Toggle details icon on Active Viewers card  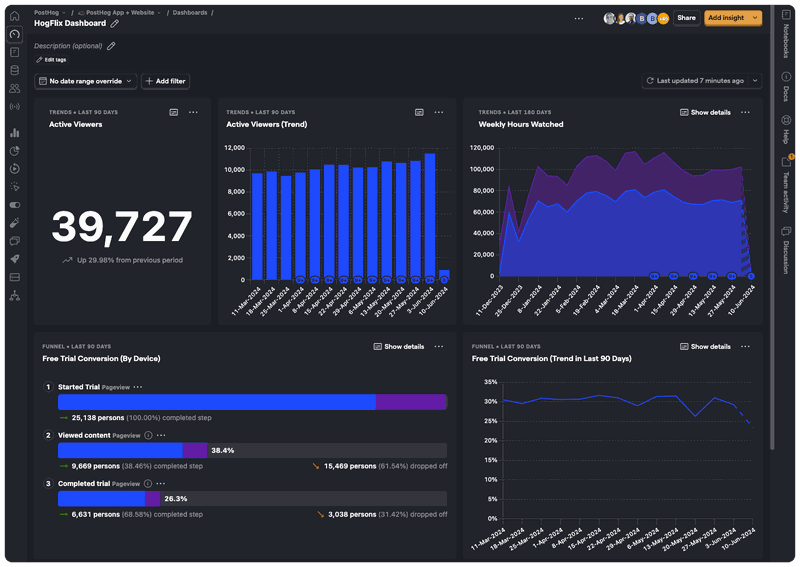pos(173,112)
